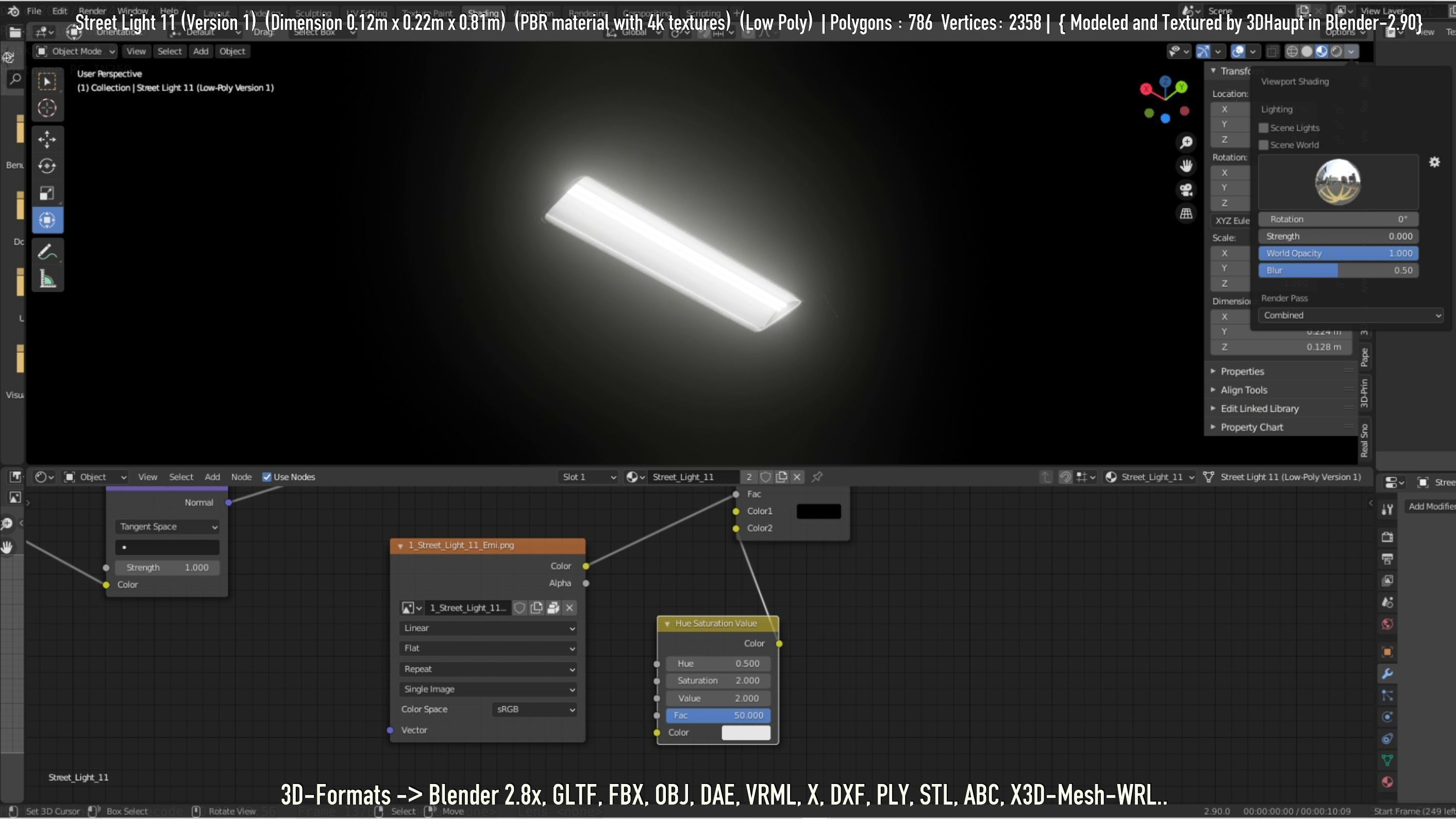Unlink the Street_Light_11 material
This screenshot has width=1456, height=819.
coord(797,477)
